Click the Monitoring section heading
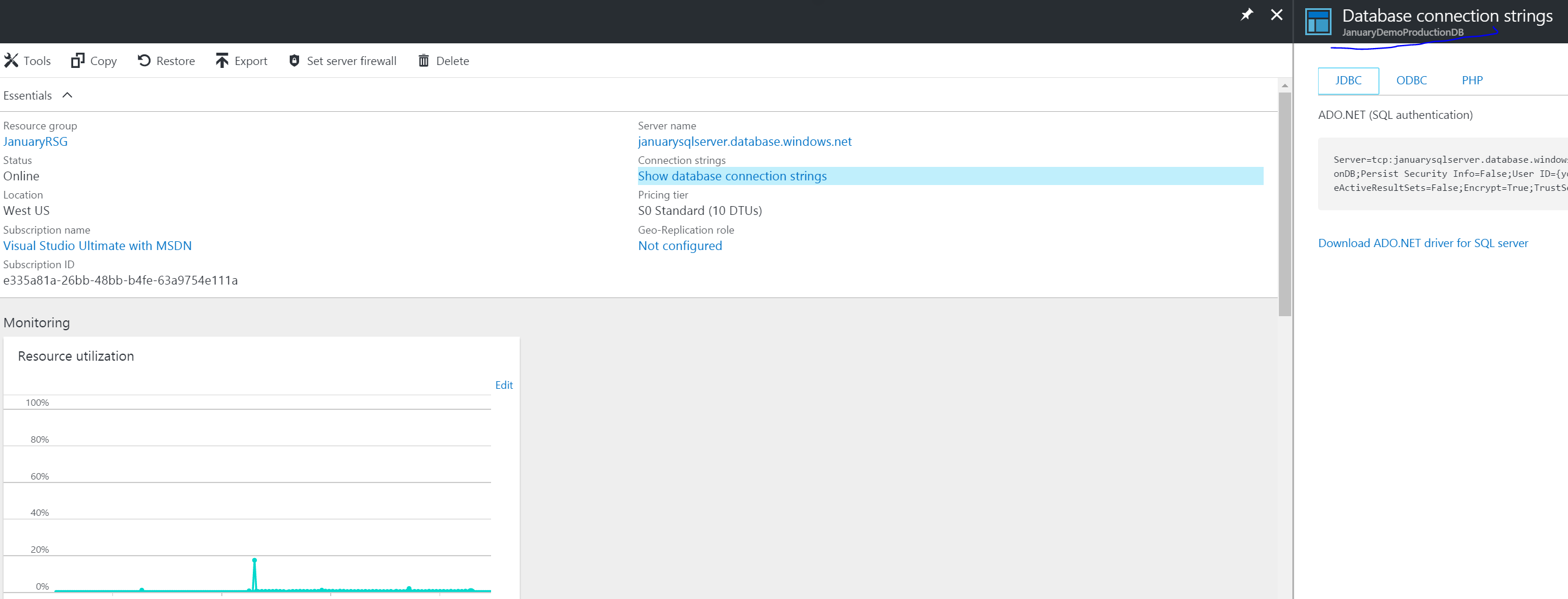1568x599 pixels. (x=36, y=323)
